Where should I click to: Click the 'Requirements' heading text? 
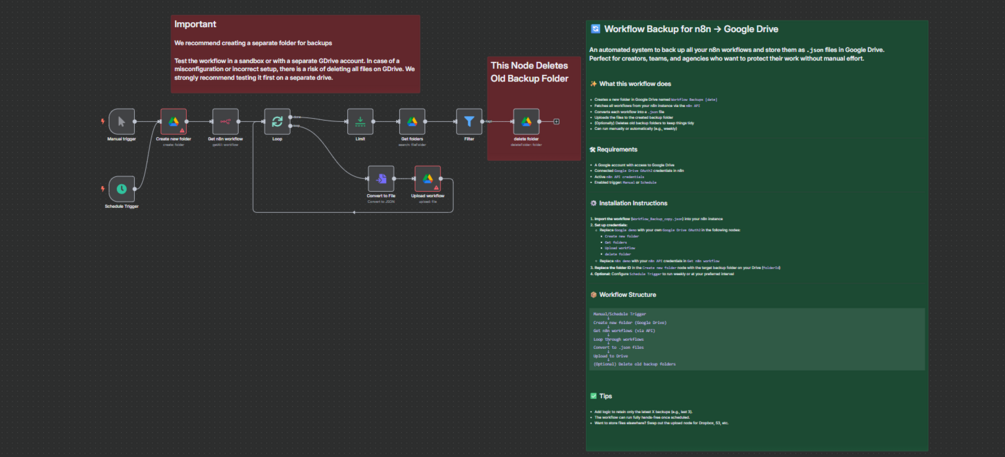tap(617, 149)
